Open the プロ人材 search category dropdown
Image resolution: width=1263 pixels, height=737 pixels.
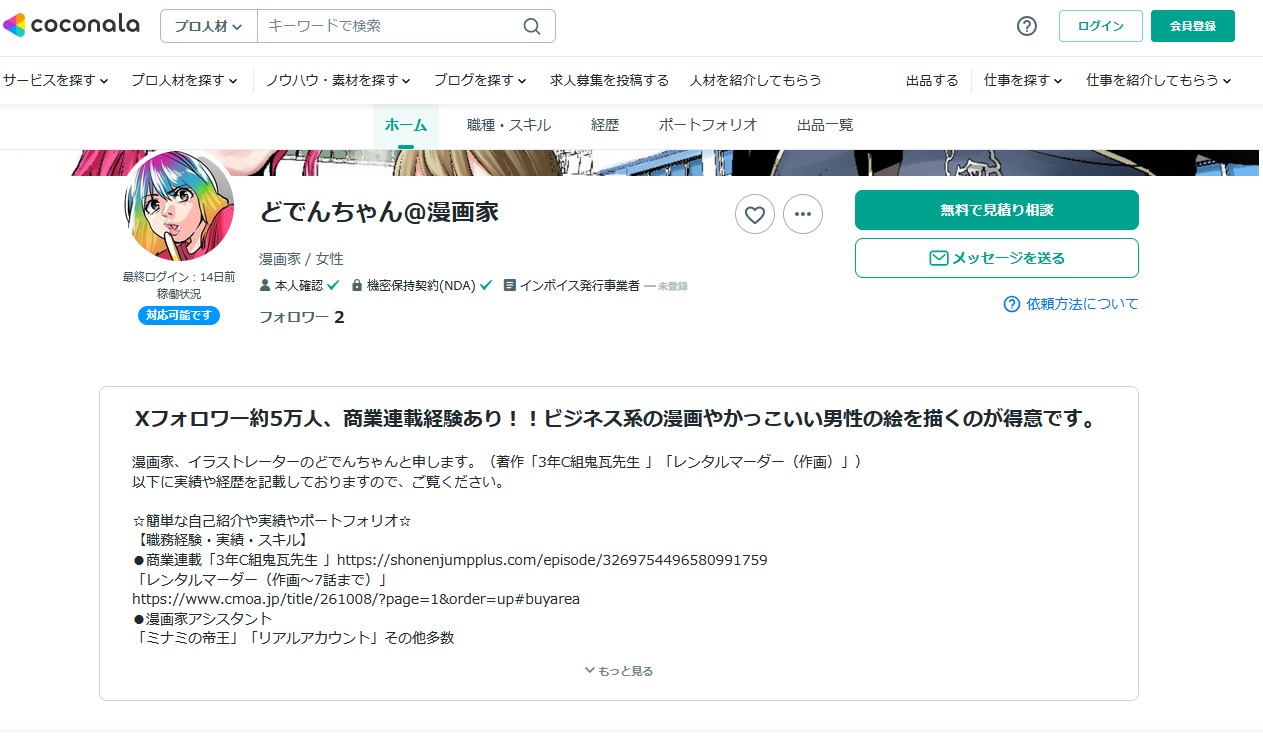[x=209, y=26]
